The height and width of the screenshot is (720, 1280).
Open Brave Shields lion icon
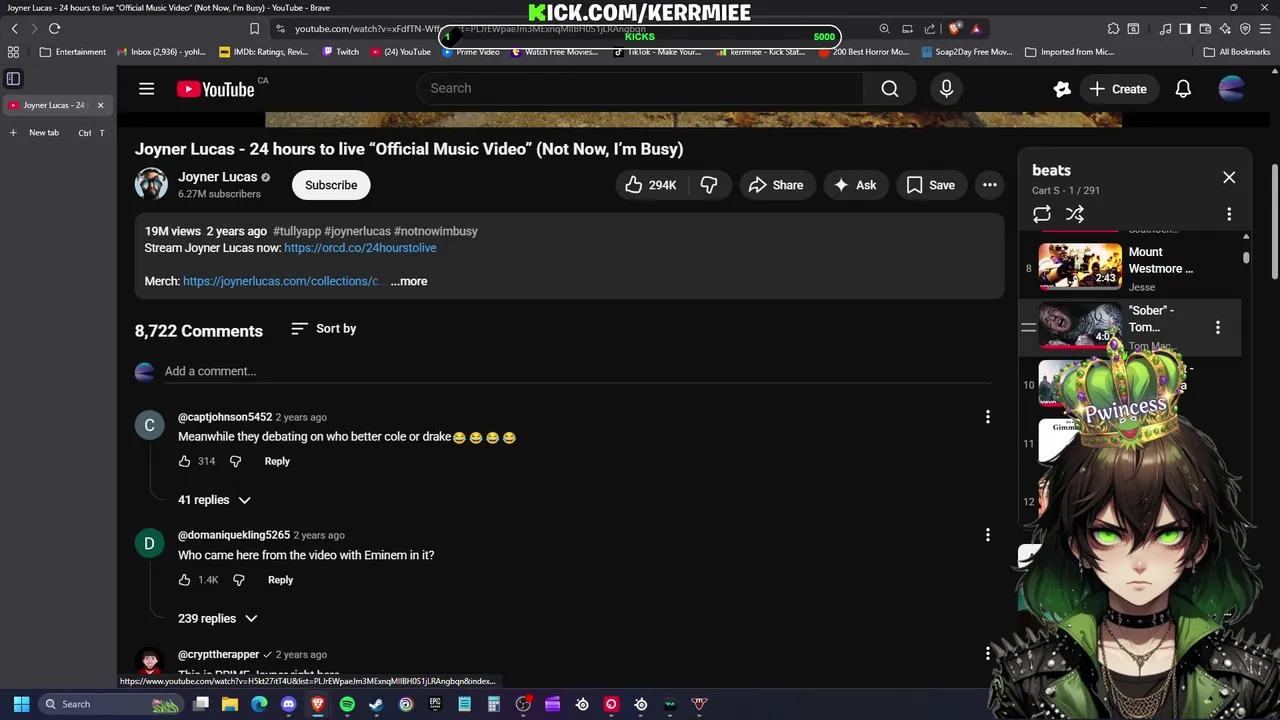tap(955, 29)
